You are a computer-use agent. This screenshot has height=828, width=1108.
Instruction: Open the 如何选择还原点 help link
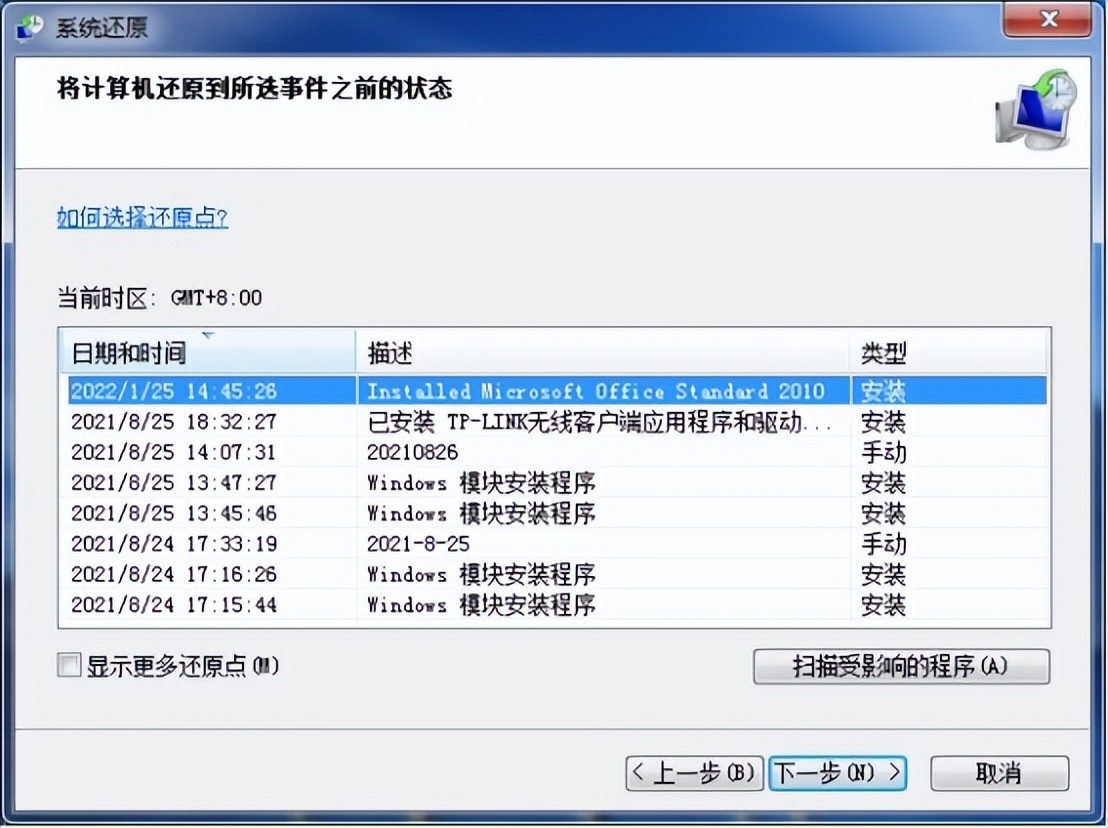click(x=143, y=217)
